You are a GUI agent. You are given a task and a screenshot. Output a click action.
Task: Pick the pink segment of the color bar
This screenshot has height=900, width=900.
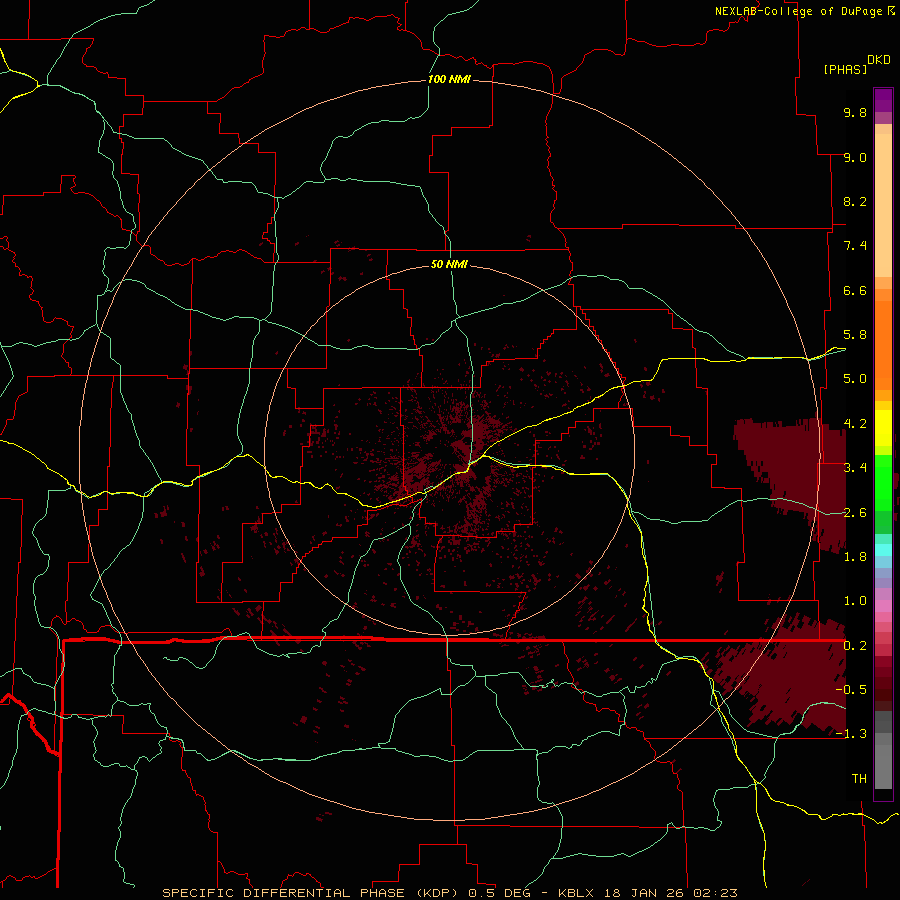click(x=883, y=606)
